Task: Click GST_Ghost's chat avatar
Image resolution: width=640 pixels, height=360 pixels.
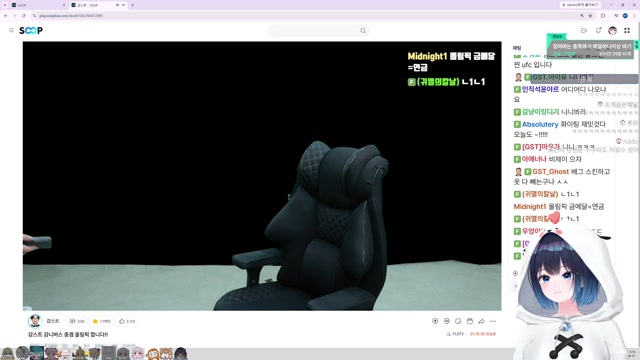Action: pos(518,172)
